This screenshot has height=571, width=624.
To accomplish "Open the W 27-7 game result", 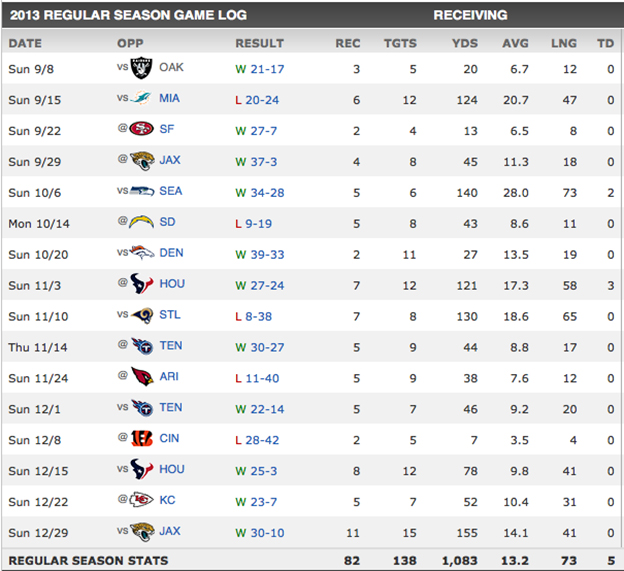I will (x=256, y=131).
